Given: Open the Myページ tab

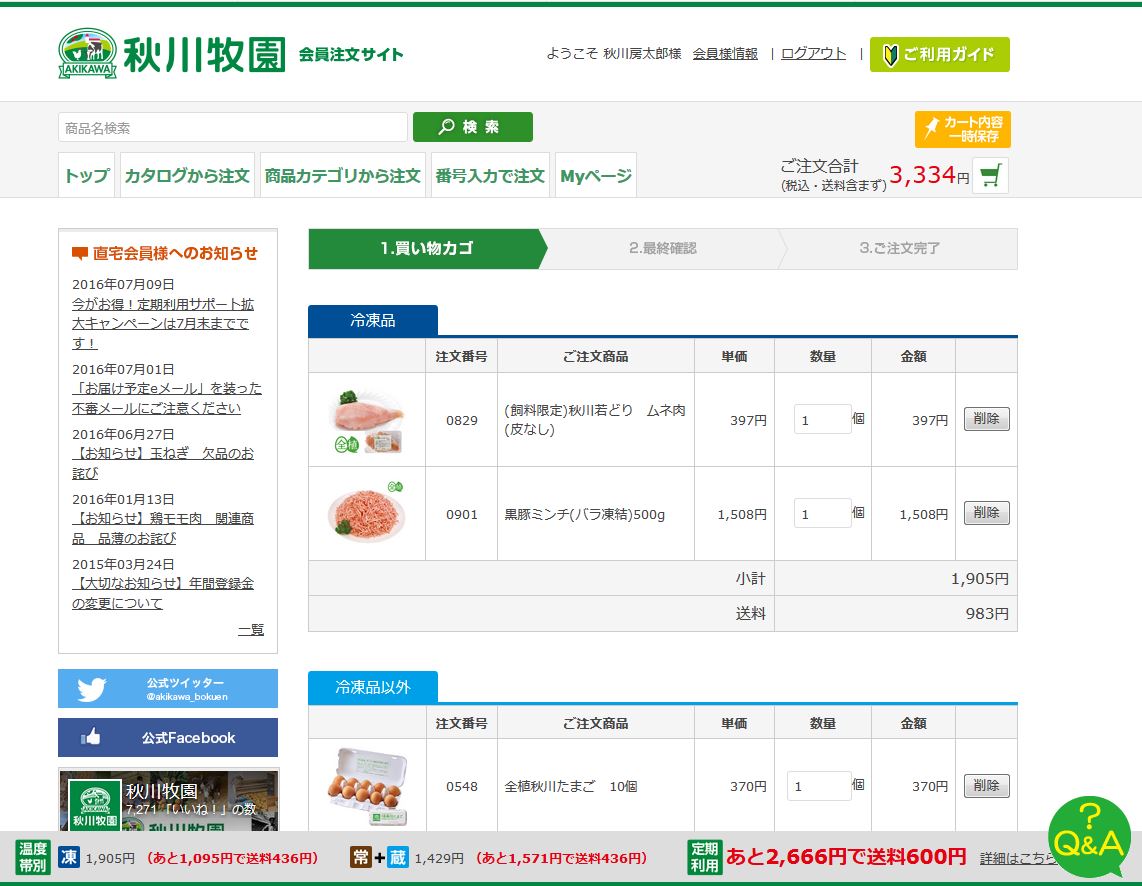Looking at the screenshot, I should click(596, 175).
